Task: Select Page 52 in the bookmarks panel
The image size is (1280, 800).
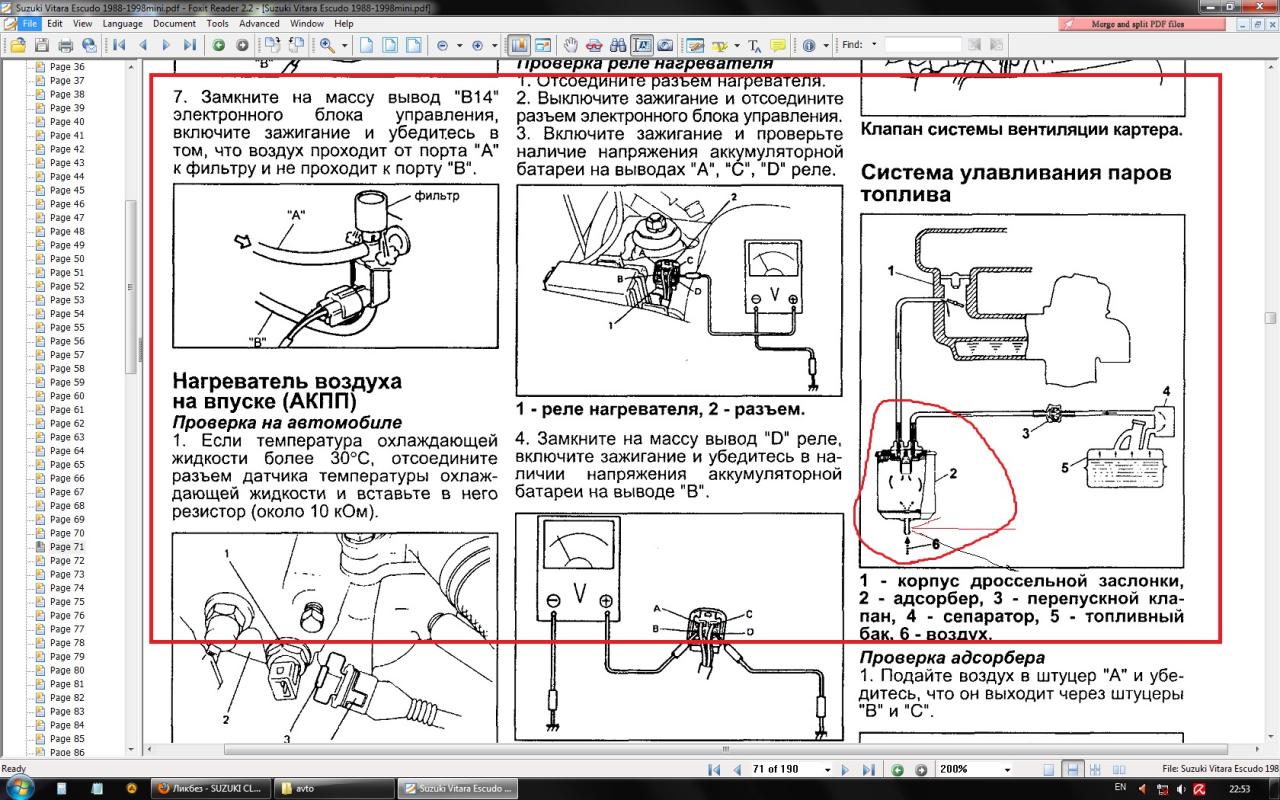Action: [67, 286]
